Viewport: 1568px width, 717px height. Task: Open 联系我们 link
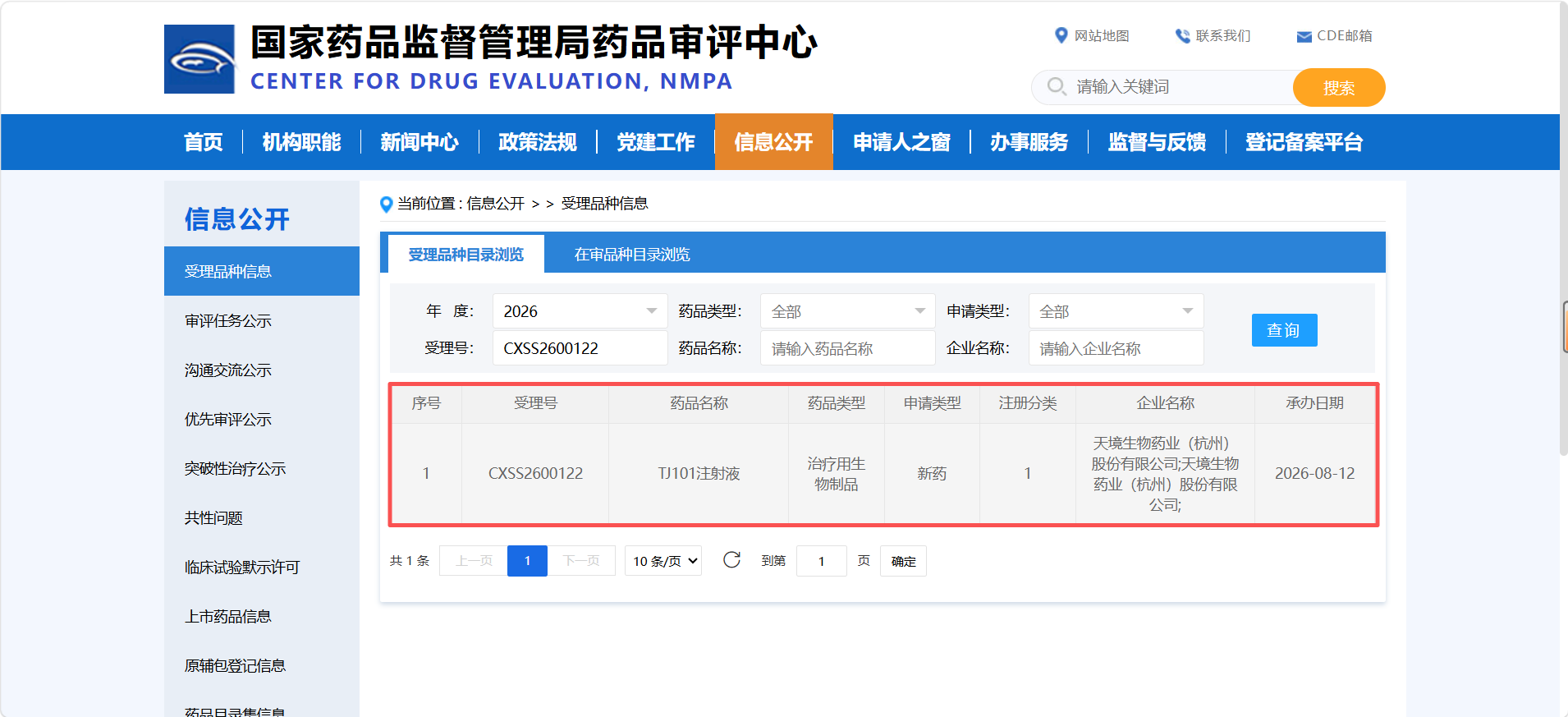(x=1223, y=36)
